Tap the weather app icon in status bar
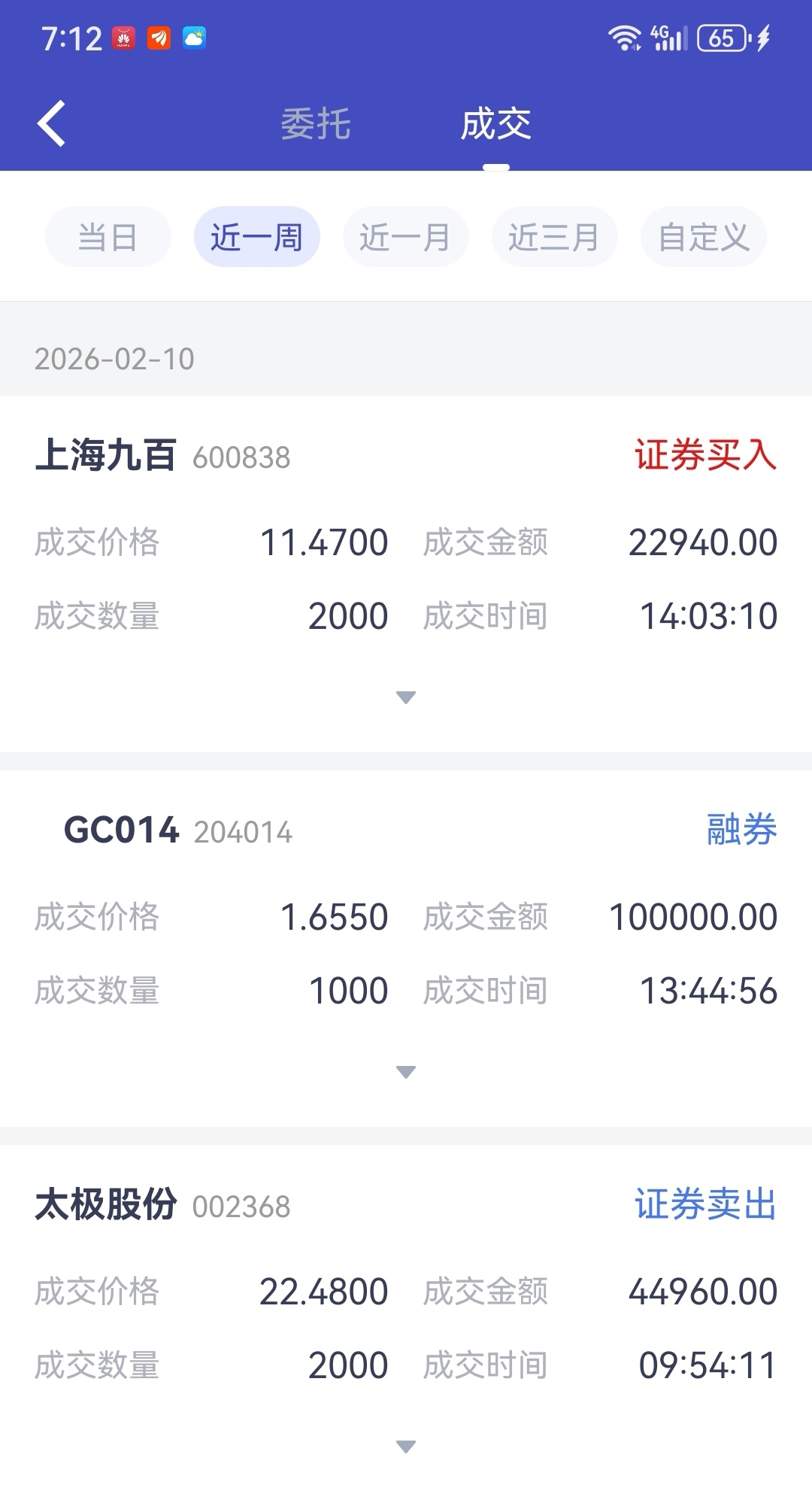This screenshot has height=1500, width=812. [194, 38]
